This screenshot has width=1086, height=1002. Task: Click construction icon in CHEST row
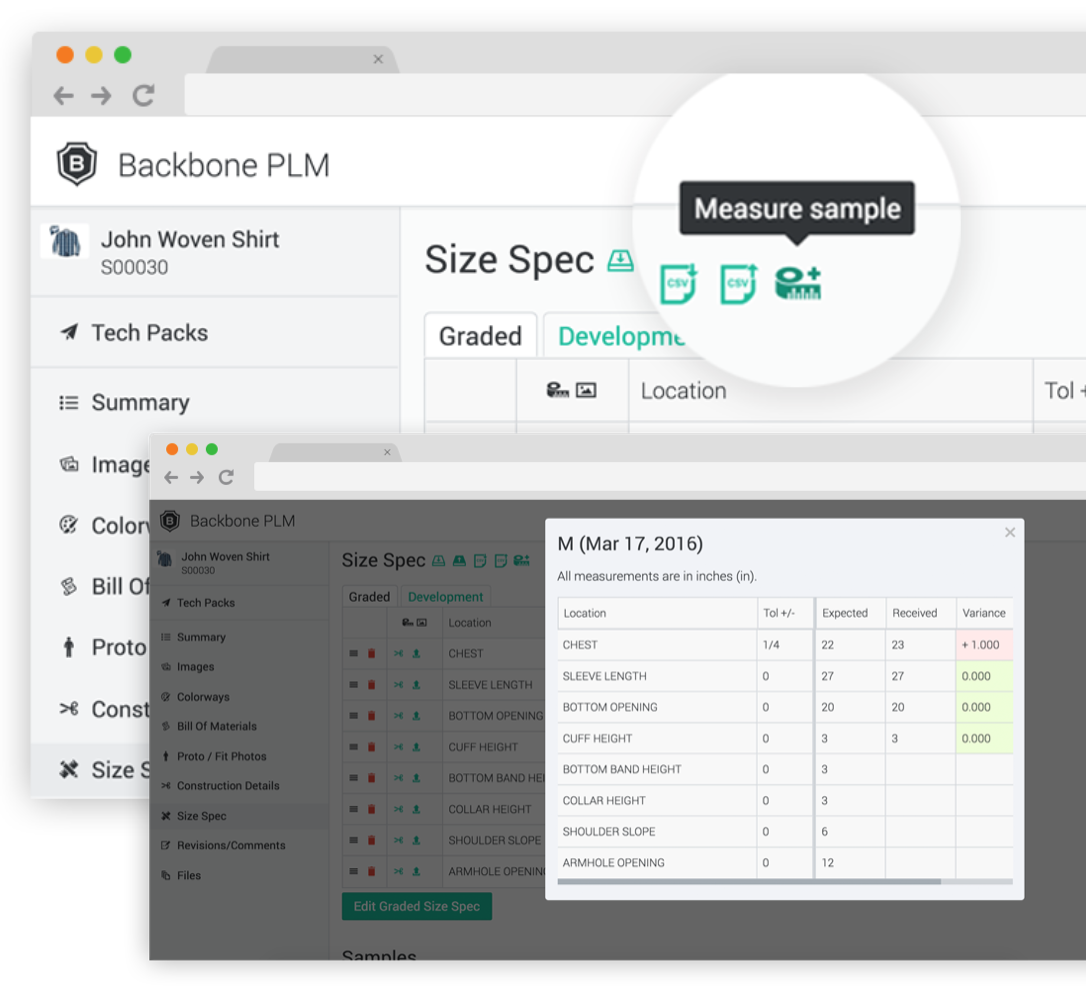(x=398, y=653)
